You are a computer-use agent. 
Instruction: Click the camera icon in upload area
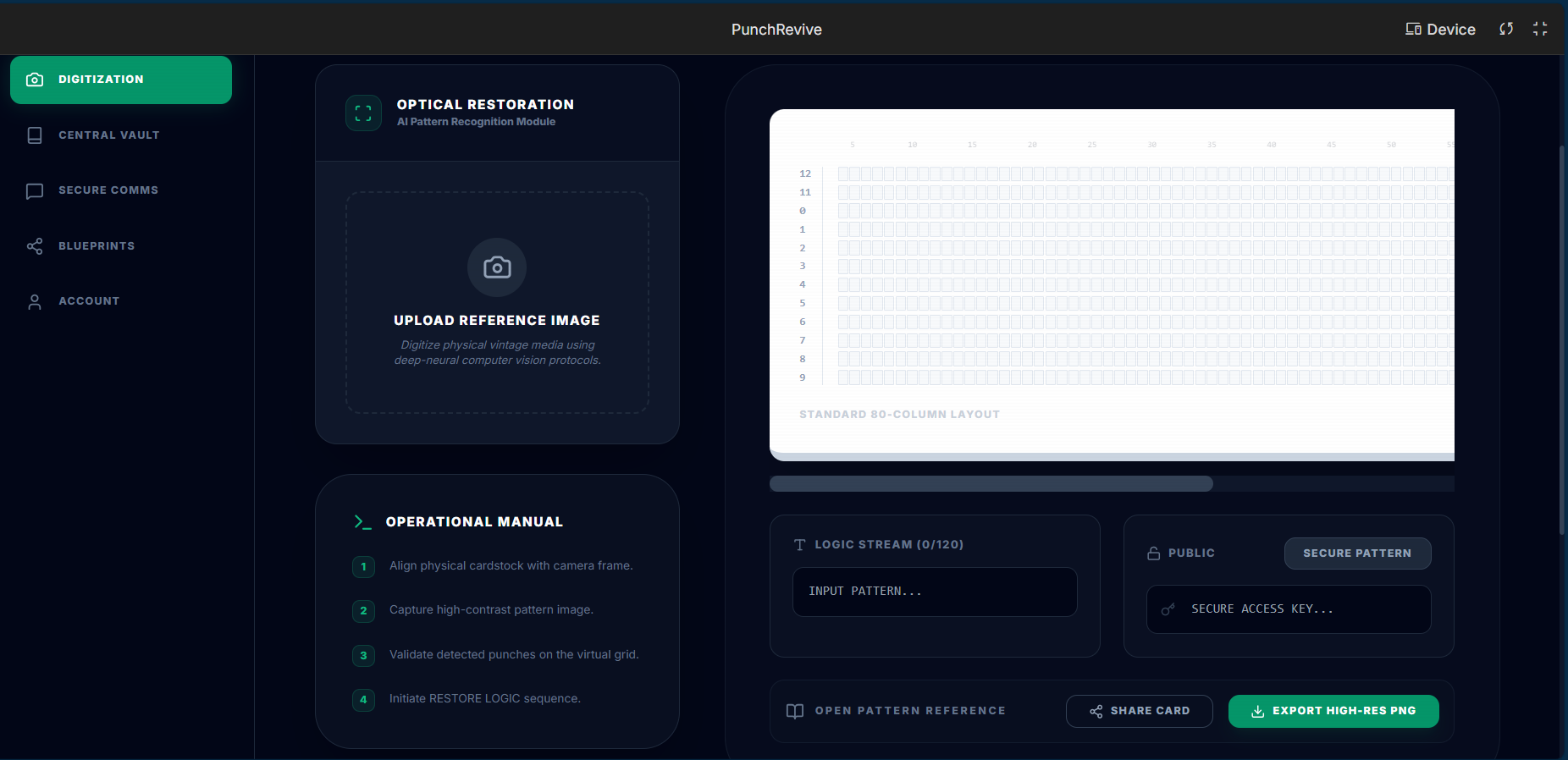[x=497, y=267]
